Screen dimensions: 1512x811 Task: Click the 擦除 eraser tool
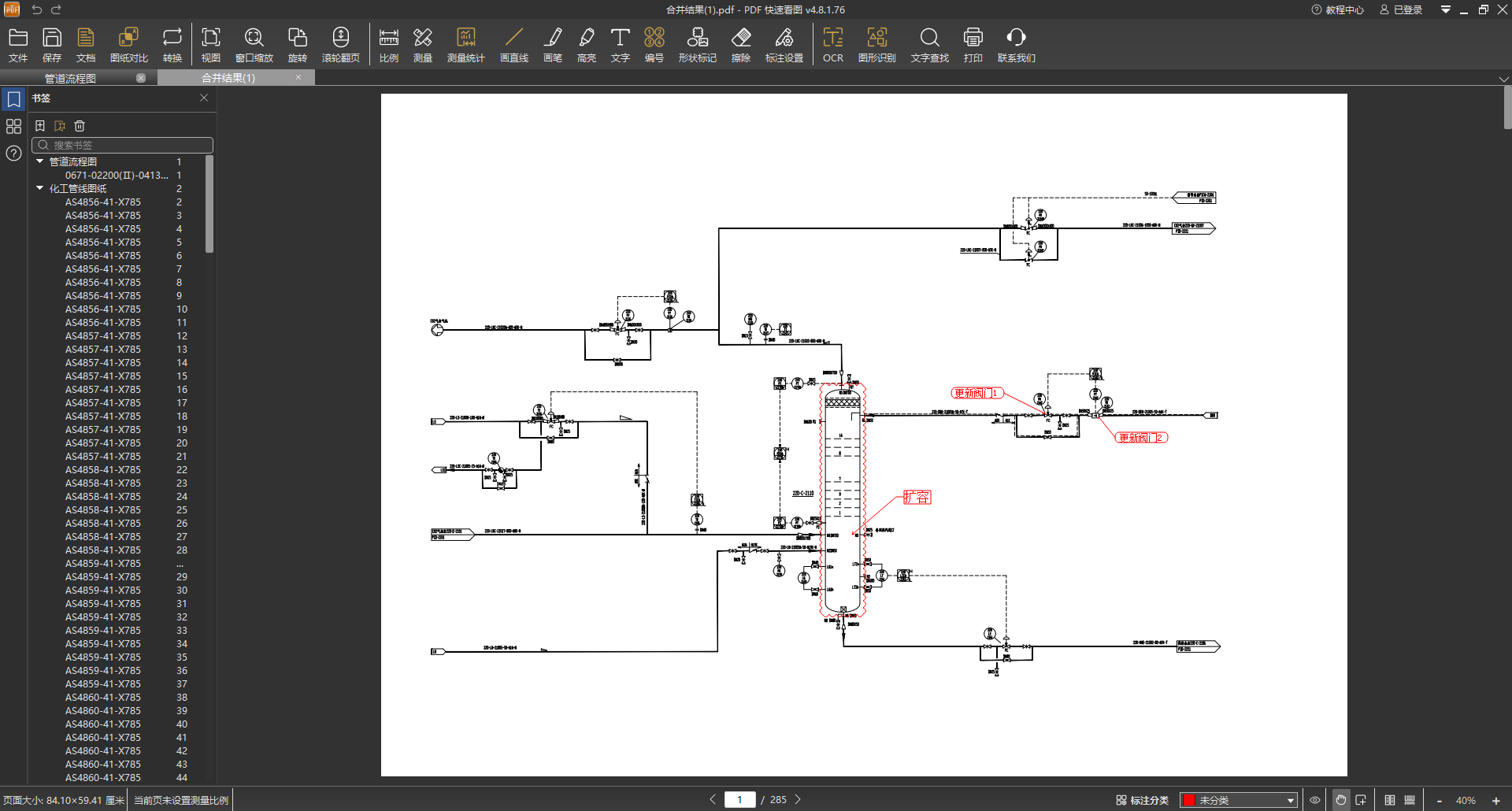740,45
